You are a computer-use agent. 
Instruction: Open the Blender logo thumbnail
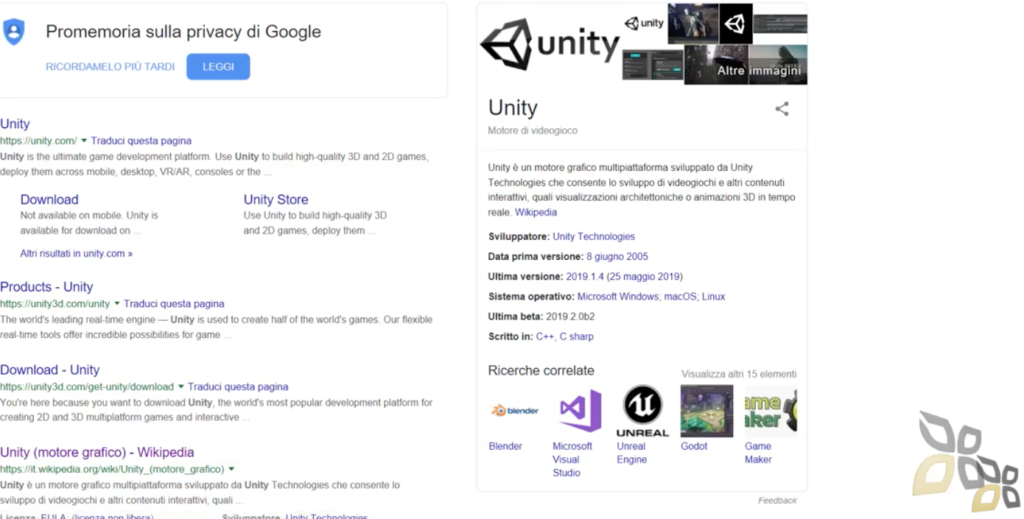click(515, 411)
